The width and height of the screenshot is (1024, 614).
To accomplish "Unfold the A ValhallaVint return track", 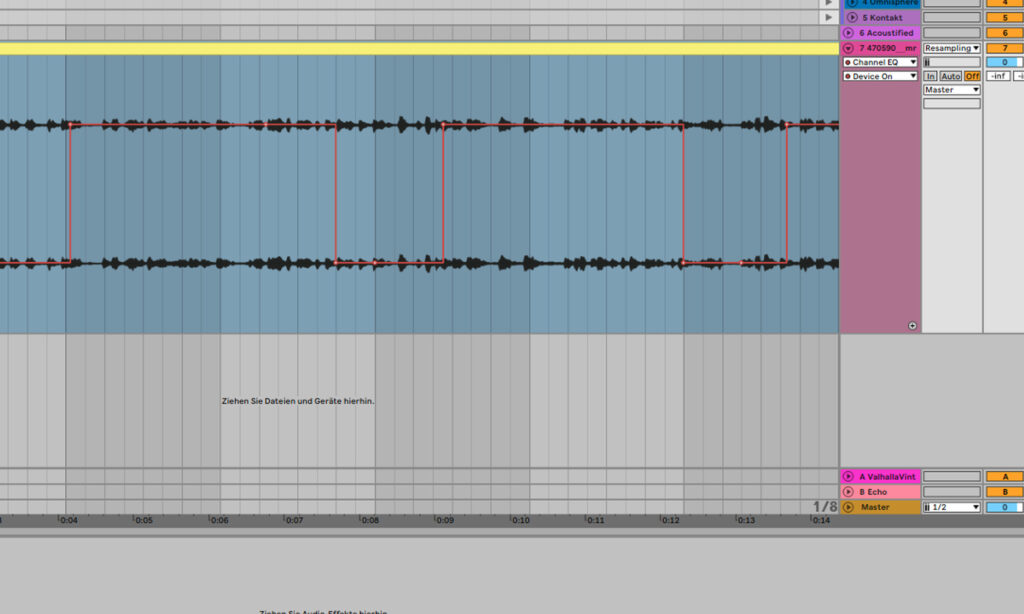I will click(x=848, y=477).
